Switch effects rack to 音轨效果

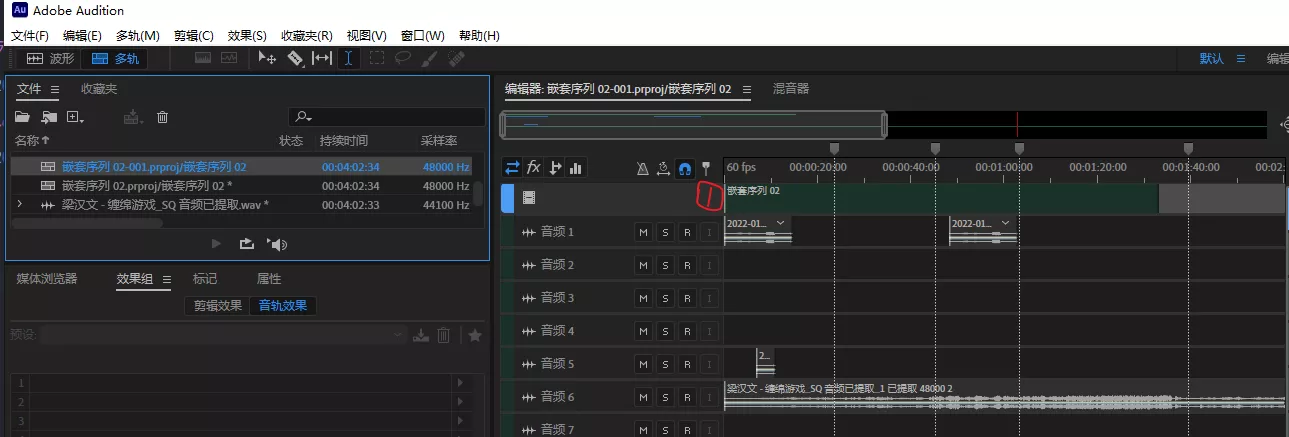pos(283,306)
